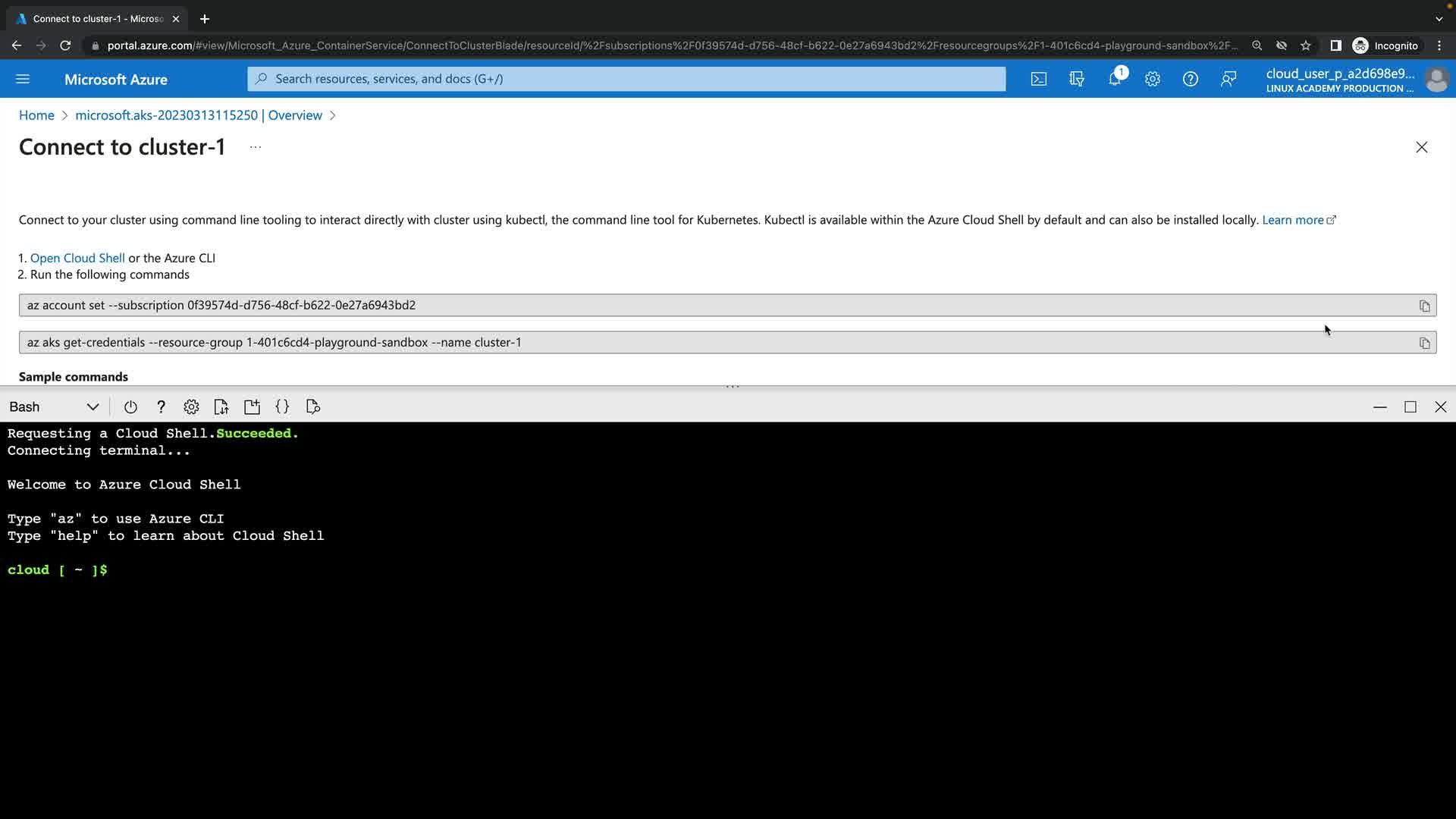Screen dimensions: 1456x819
Task: Open the Azure portal hamburger menu
Action: (x=23, y=79)
